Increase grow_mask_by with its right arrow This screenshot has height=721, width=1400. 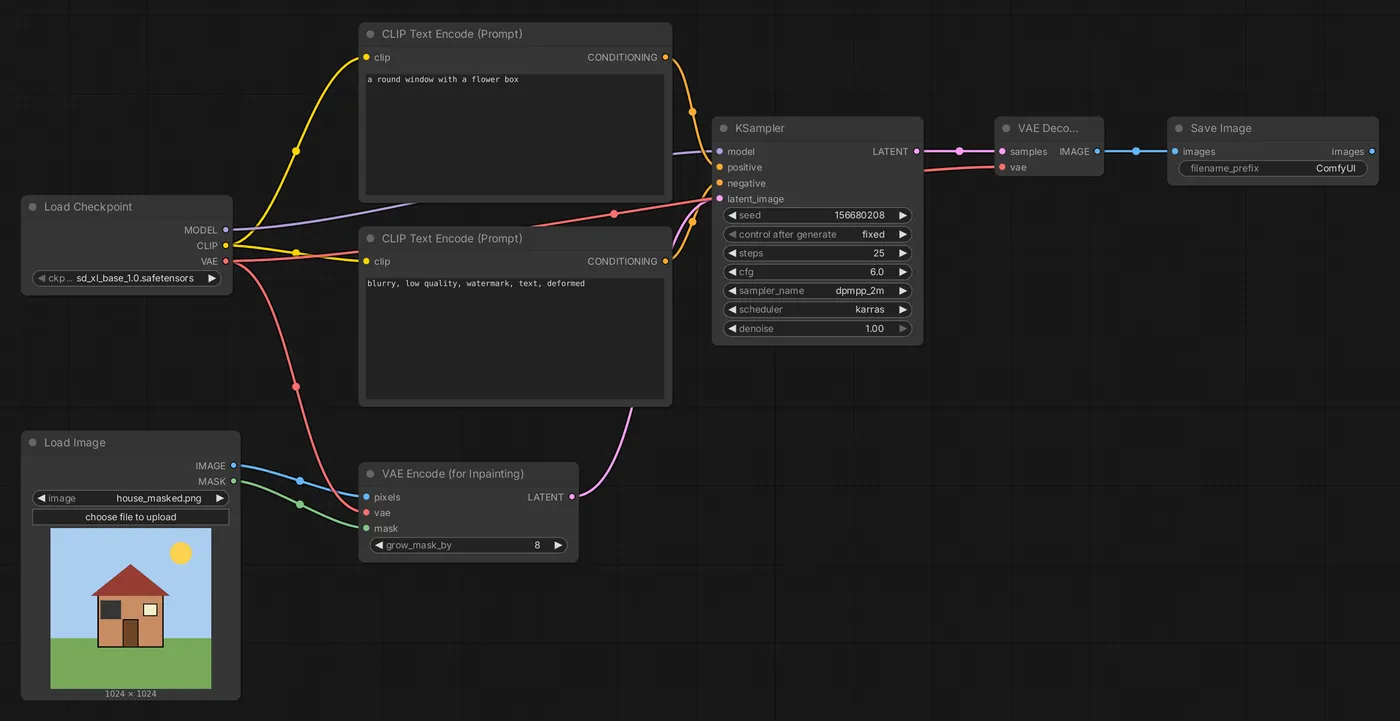click(558, 546)
